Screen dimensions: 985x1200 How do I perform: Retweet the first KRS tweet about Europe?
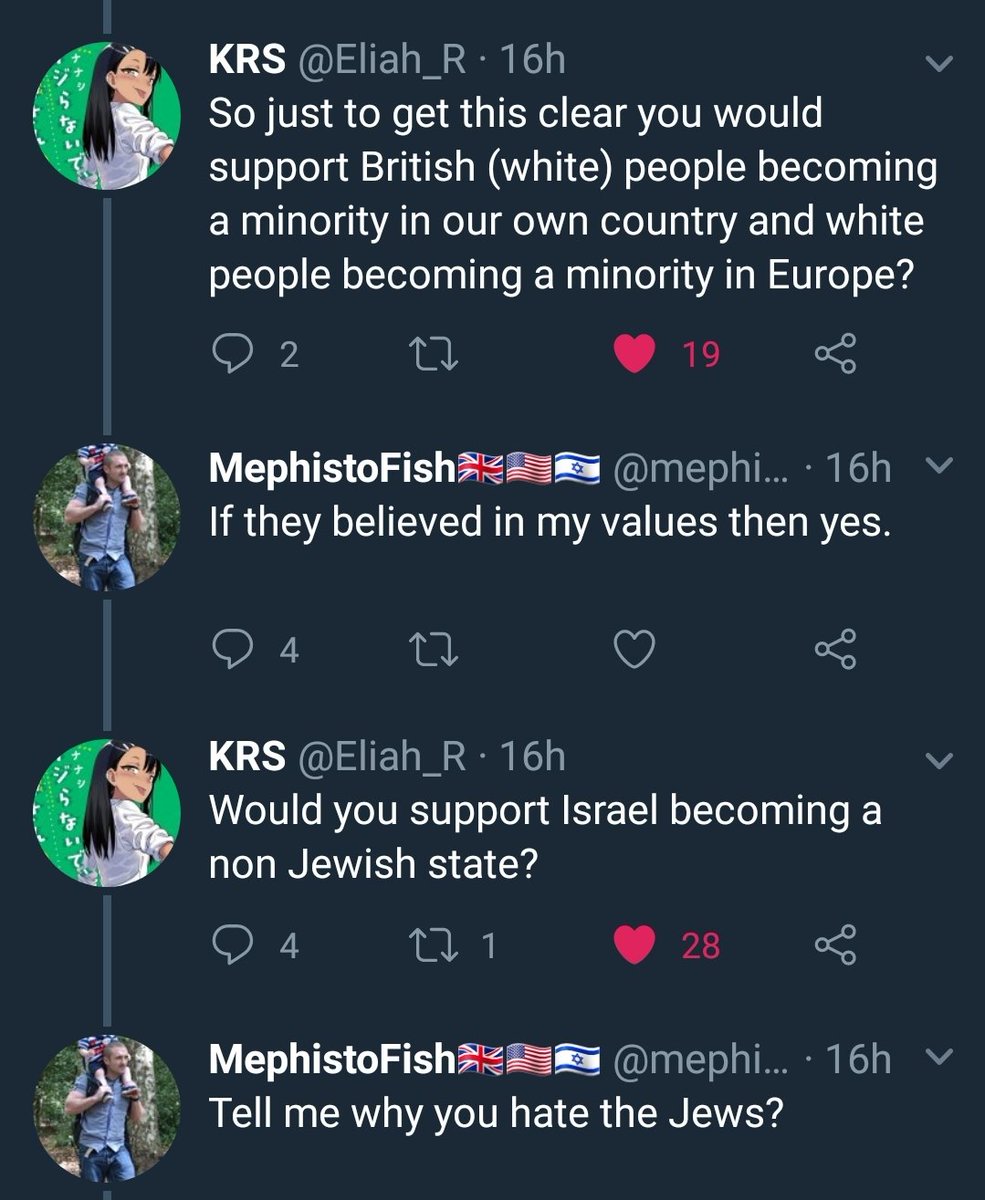(435, 354)
